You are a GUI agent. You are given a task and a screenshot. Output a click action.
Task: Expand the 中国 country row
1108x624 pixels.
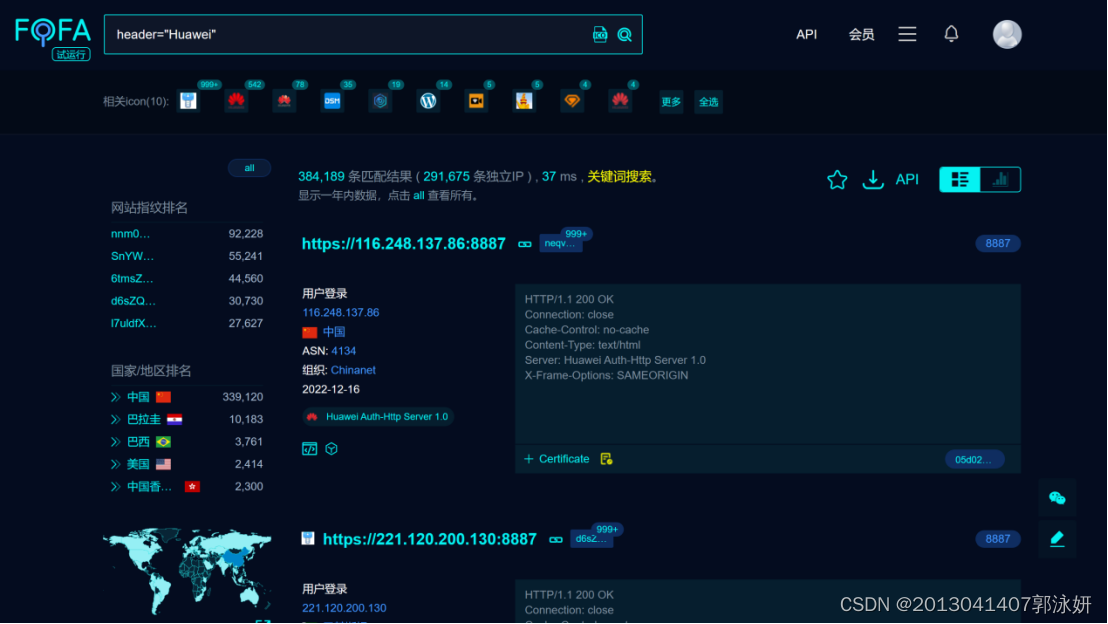[x=116, y=397]
